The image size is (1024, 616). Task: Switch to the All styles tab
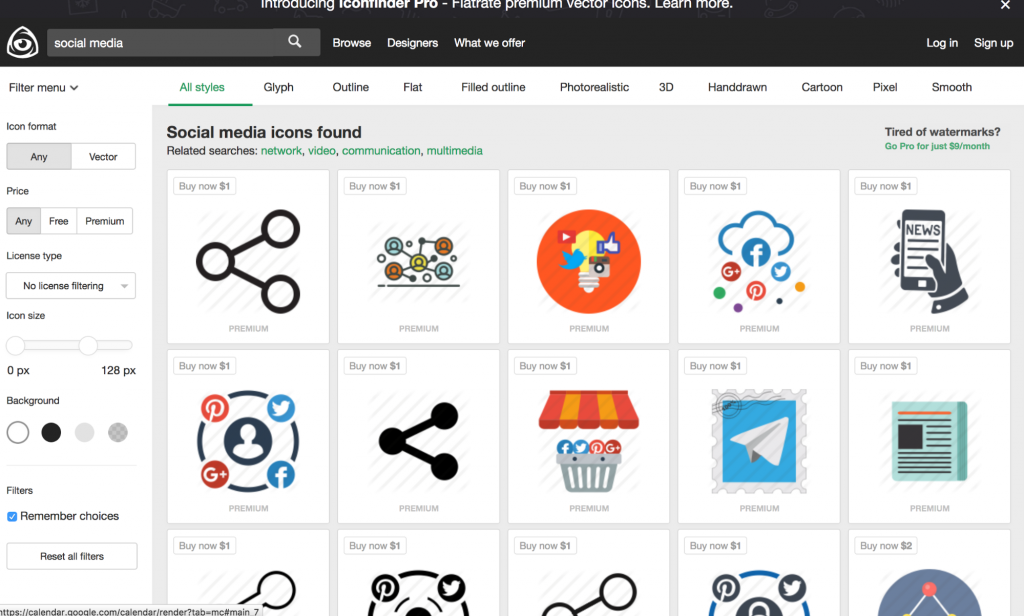(202, 87)
